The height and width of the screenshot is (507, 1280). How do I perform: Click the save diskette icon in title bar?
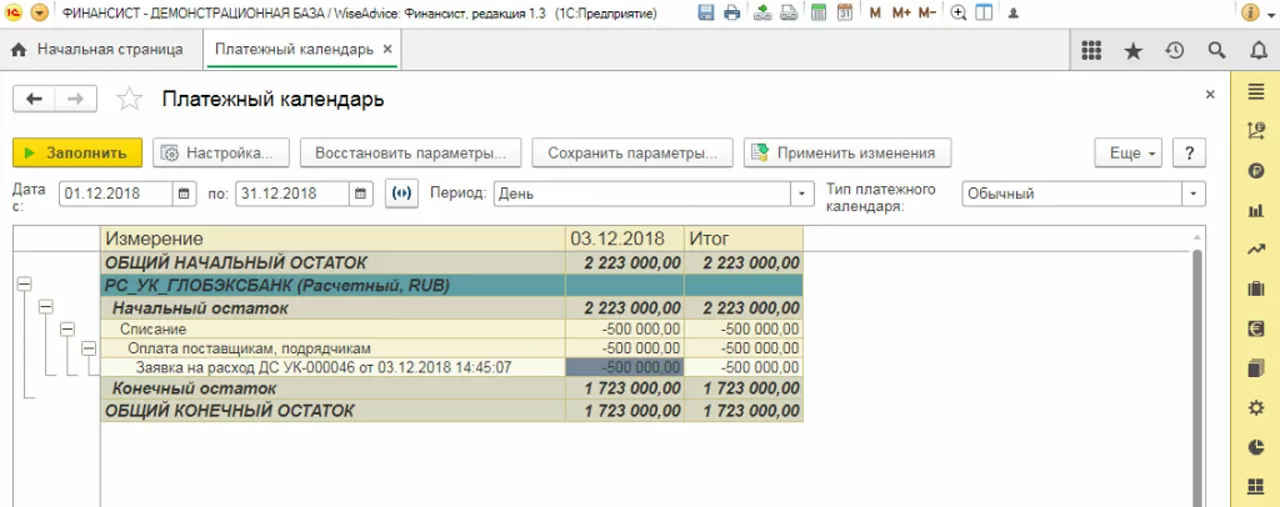(x=706, y=14)
